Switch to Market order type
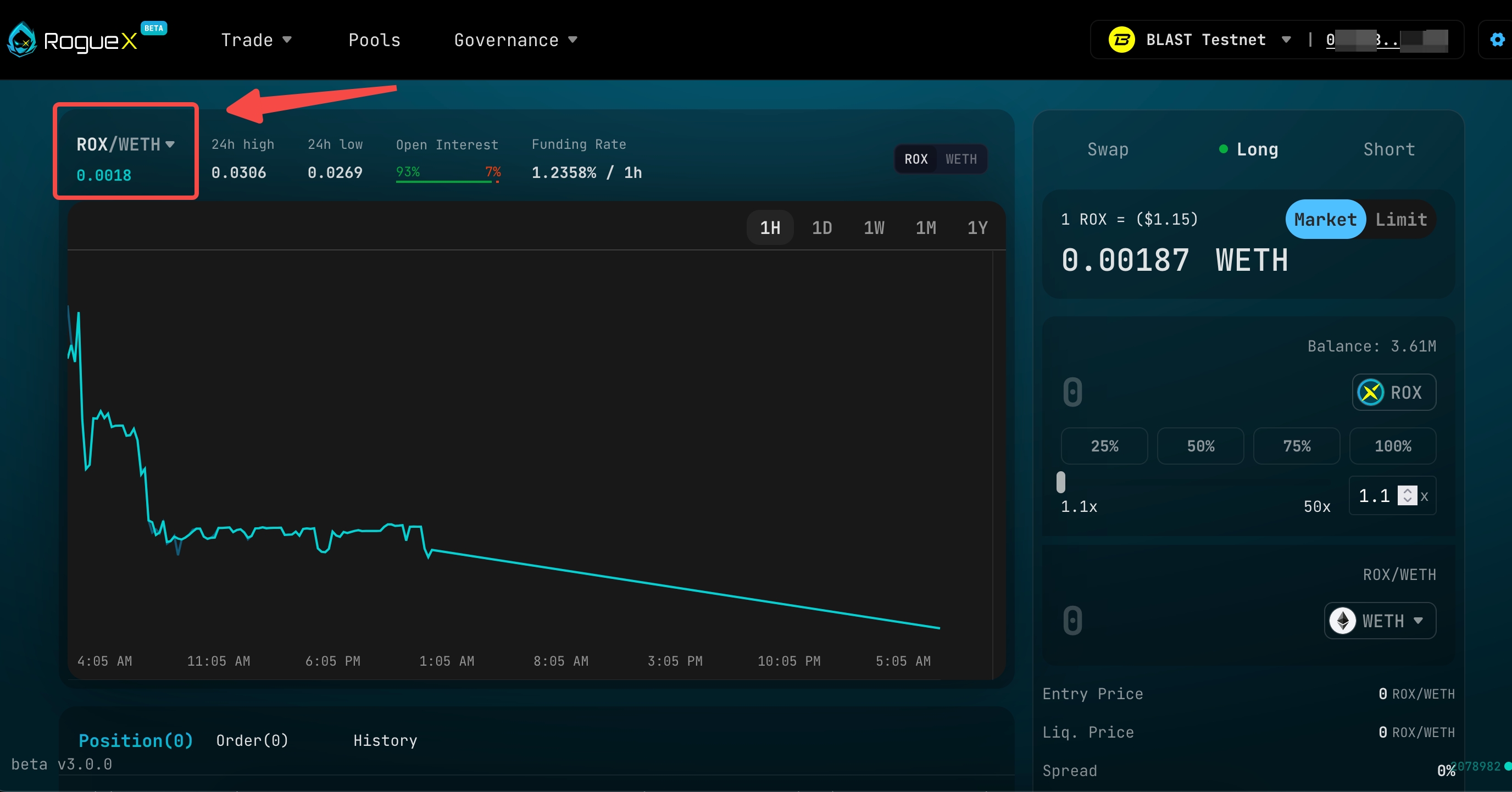 point(1325,219)
